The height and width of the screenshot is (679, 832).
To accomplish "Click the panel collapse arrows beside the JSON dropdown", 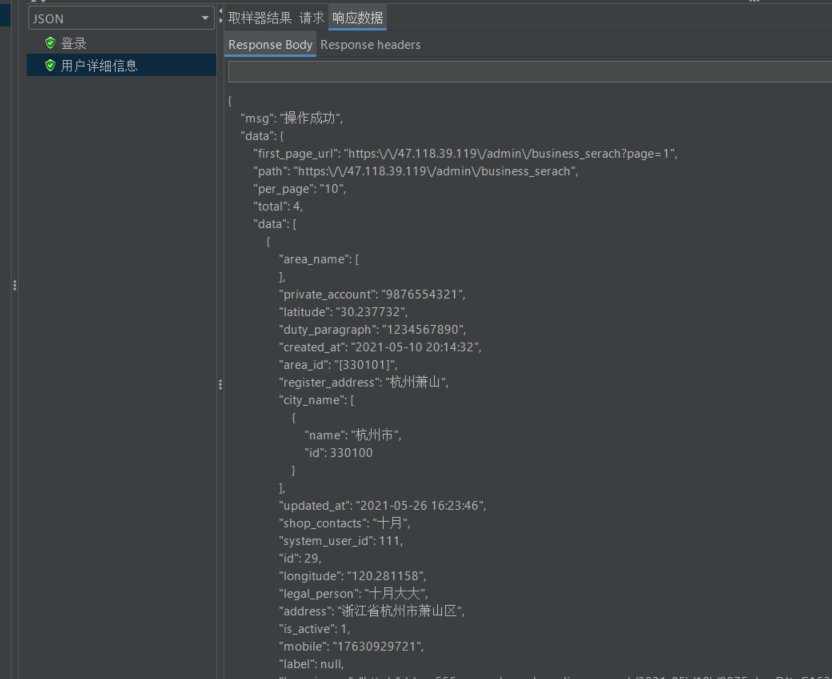I will point(220,15).
